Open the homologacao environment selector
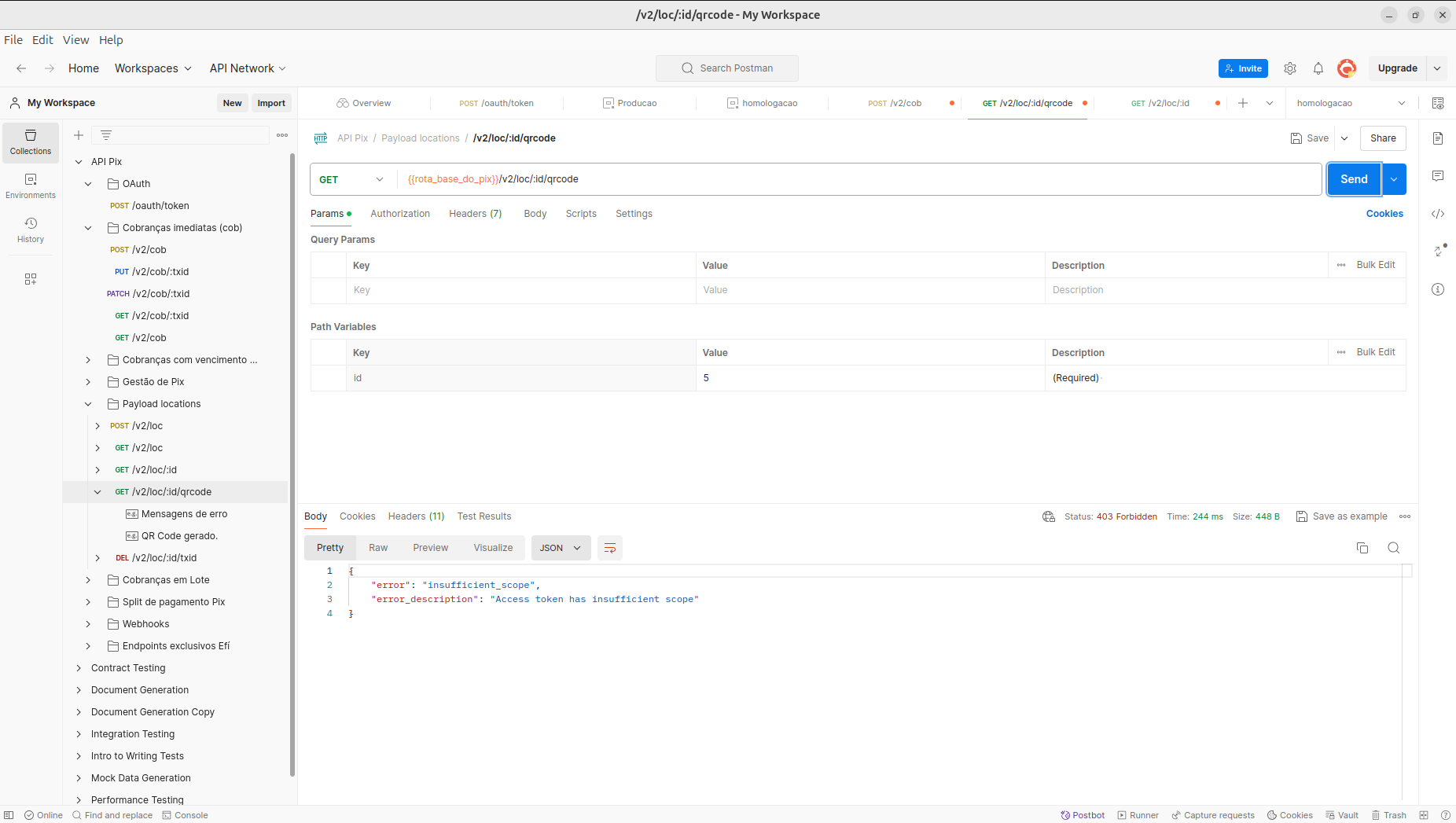1456x823 pixels. click(1351, 103)
